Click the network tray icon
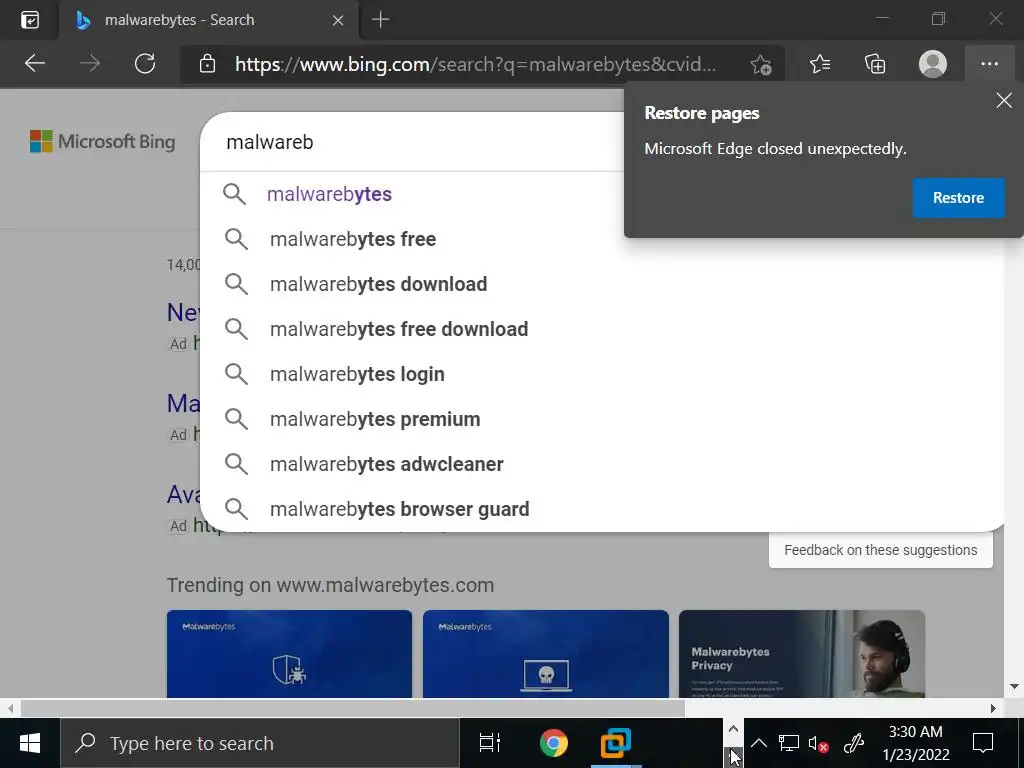 (x=789, y=743)
